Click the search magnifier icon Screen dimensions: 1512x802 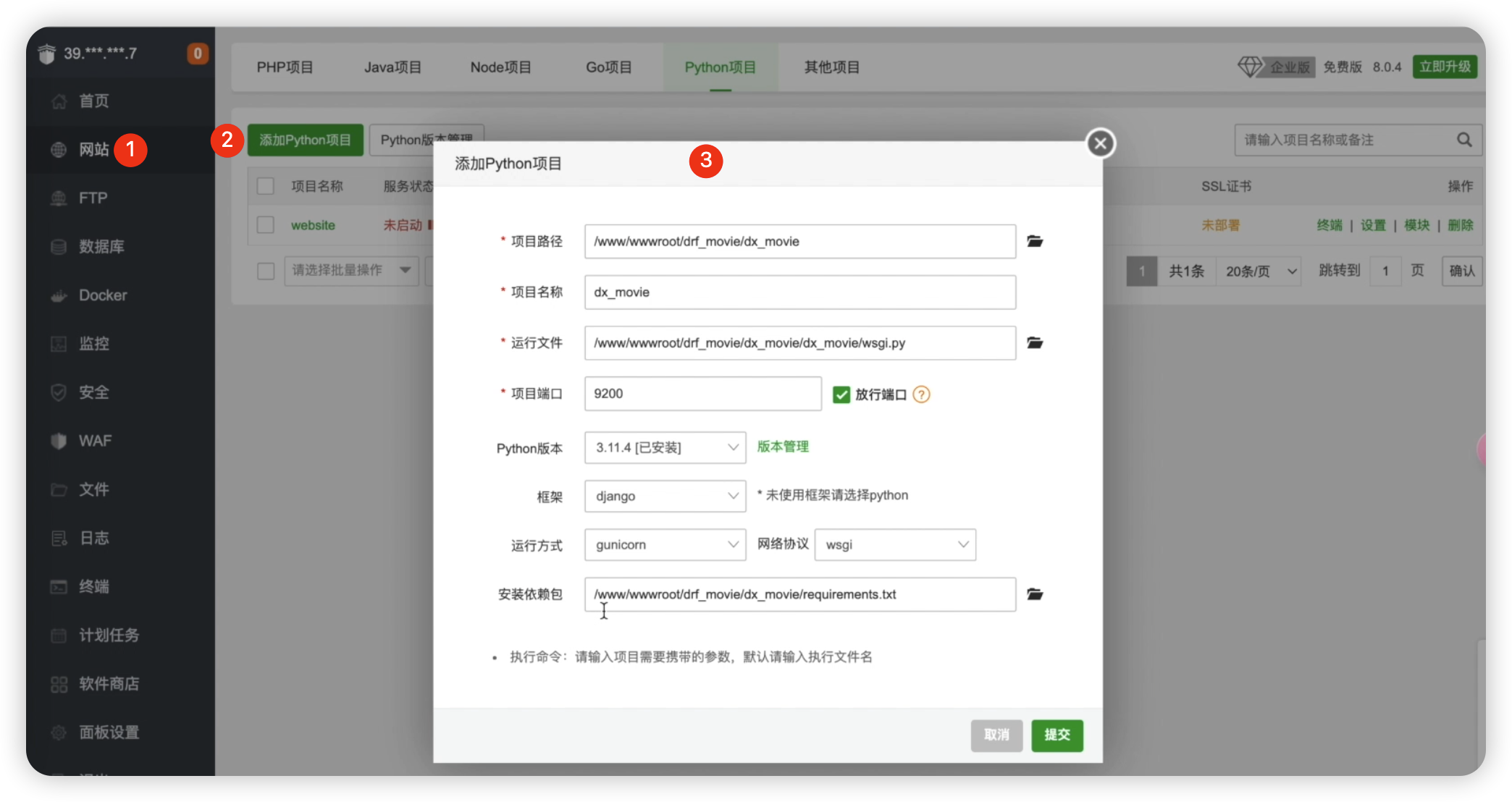(x=1464, y=140)
